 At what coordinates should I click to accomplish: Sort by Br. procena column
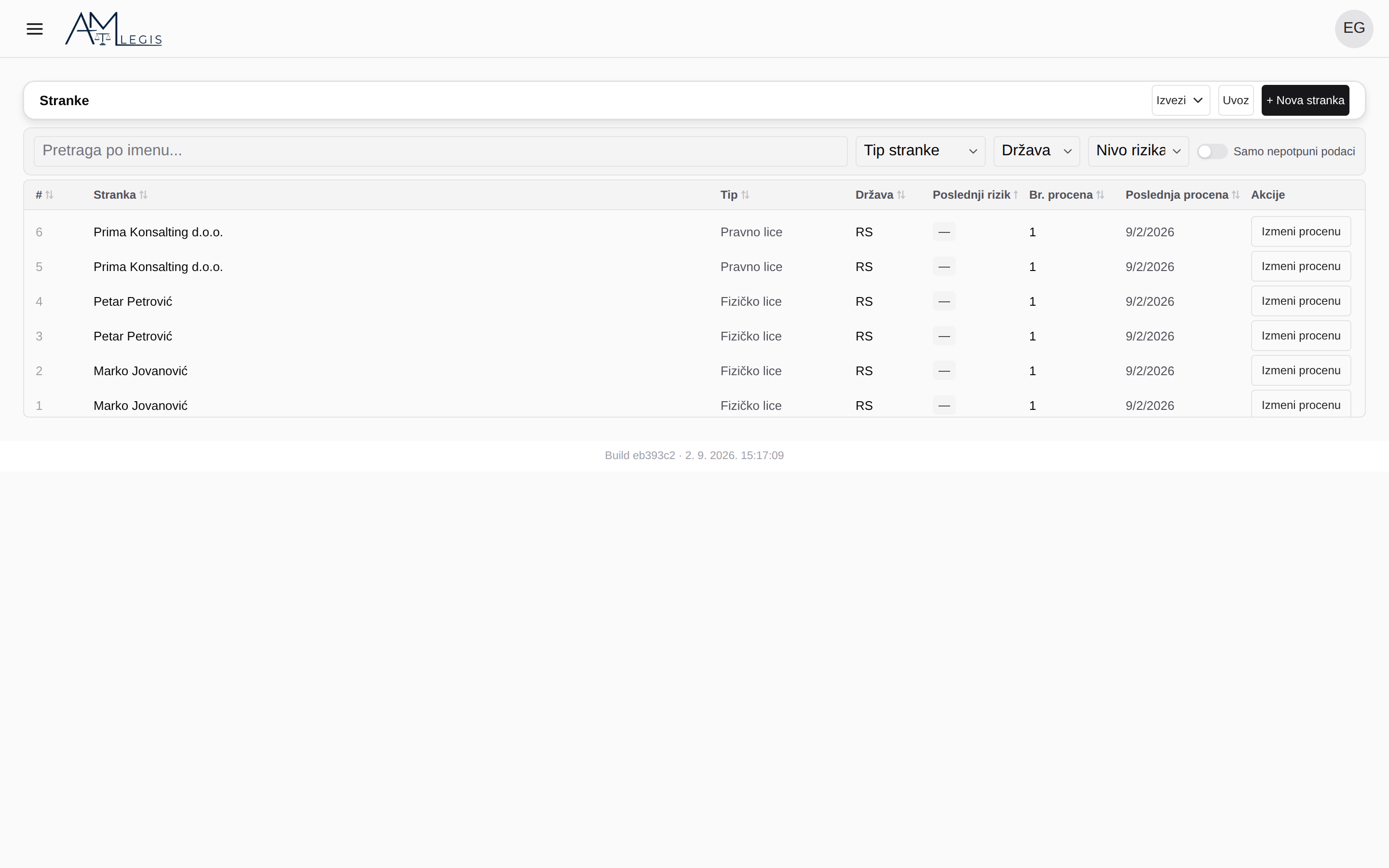(1066, 195)
